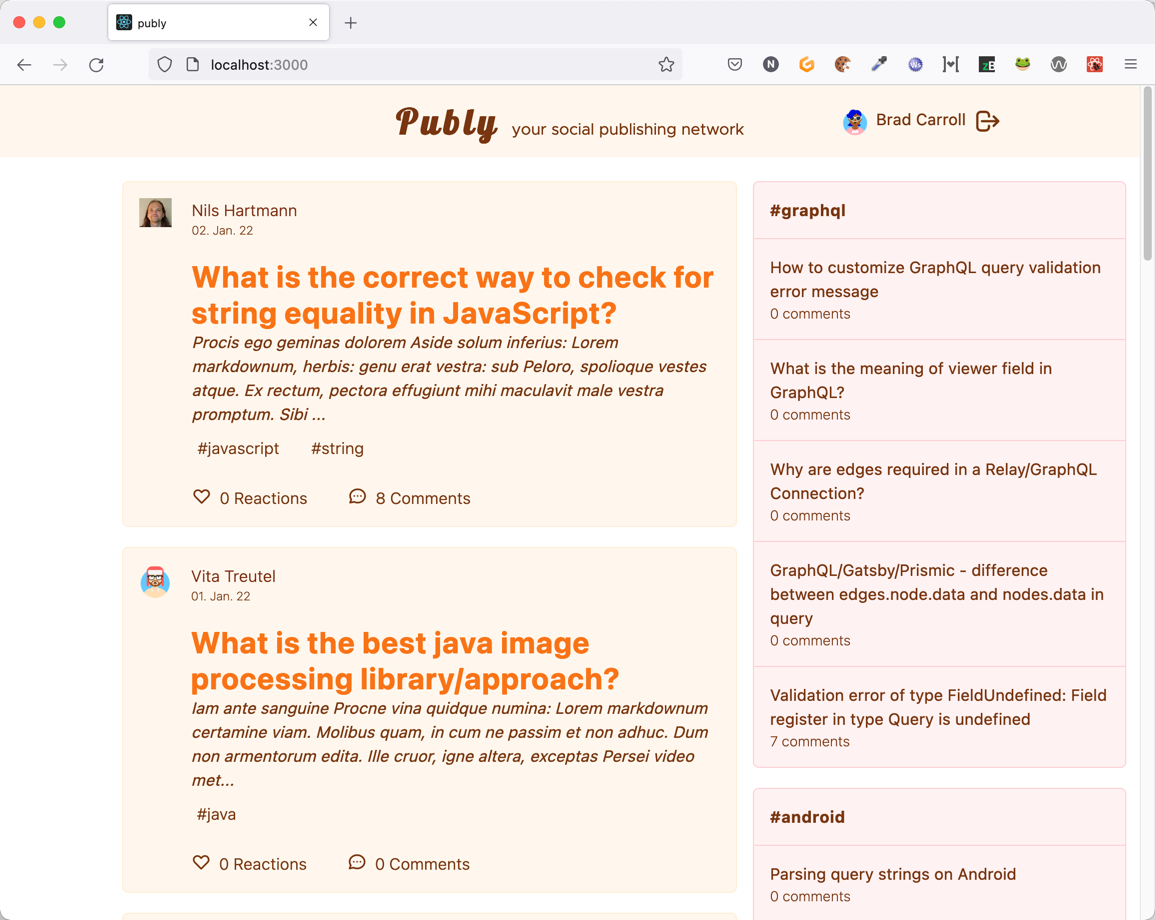Click the #graphql sidebar heading
This screenshot has height=920, width=1155.
point(807,211)
